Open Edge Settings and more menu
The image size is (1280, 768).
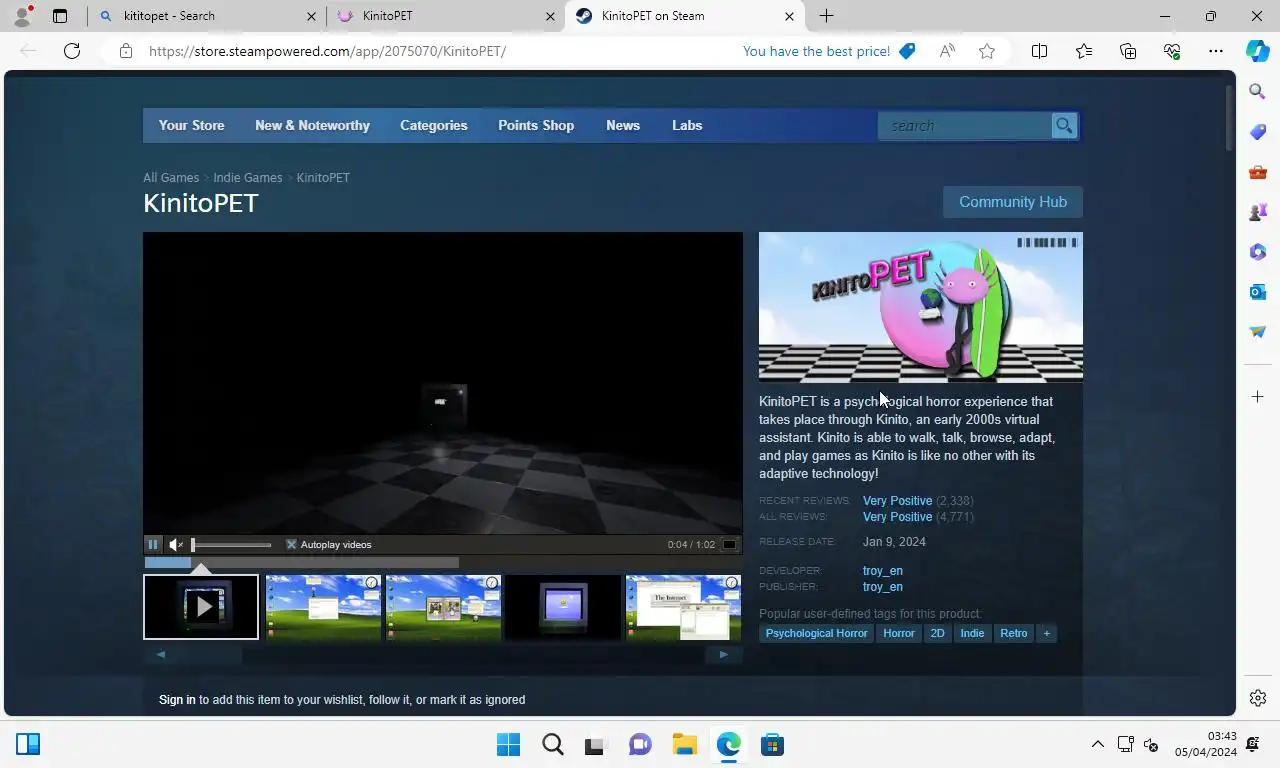click(1216, 51)
